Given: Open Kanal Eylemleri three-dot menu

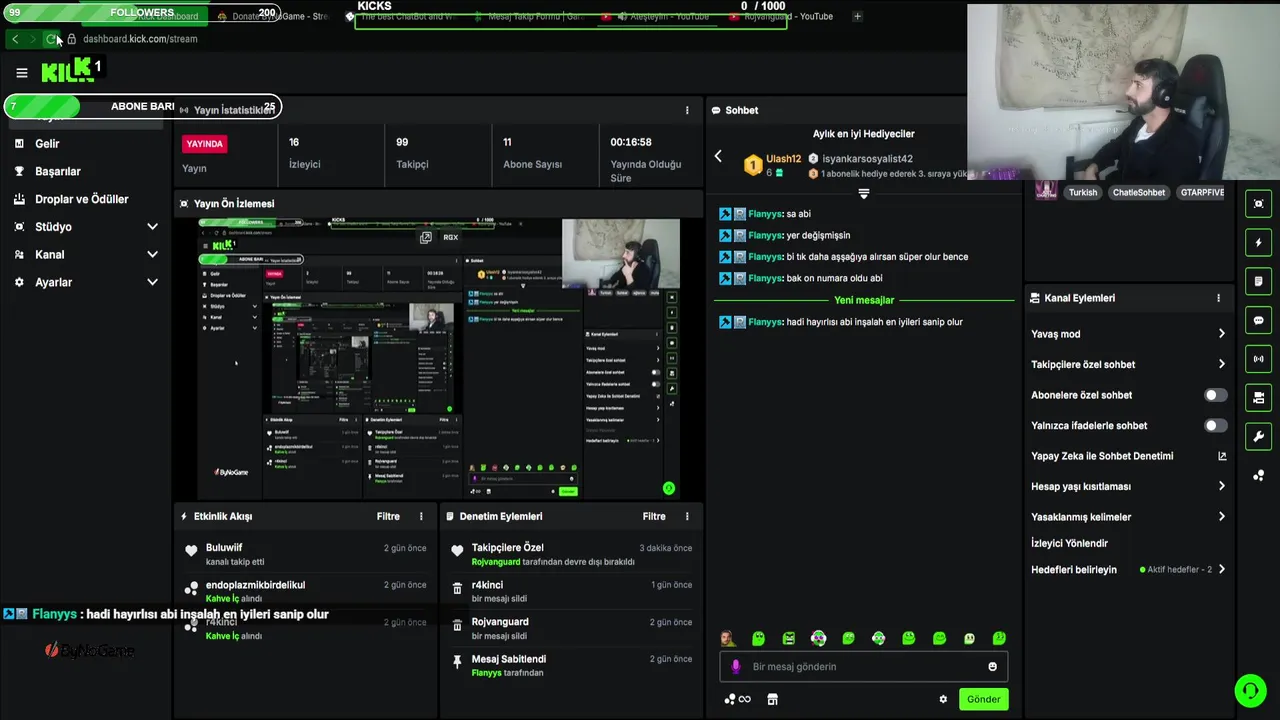Looking at the screenshot, I should click(x=1218, y=298).
